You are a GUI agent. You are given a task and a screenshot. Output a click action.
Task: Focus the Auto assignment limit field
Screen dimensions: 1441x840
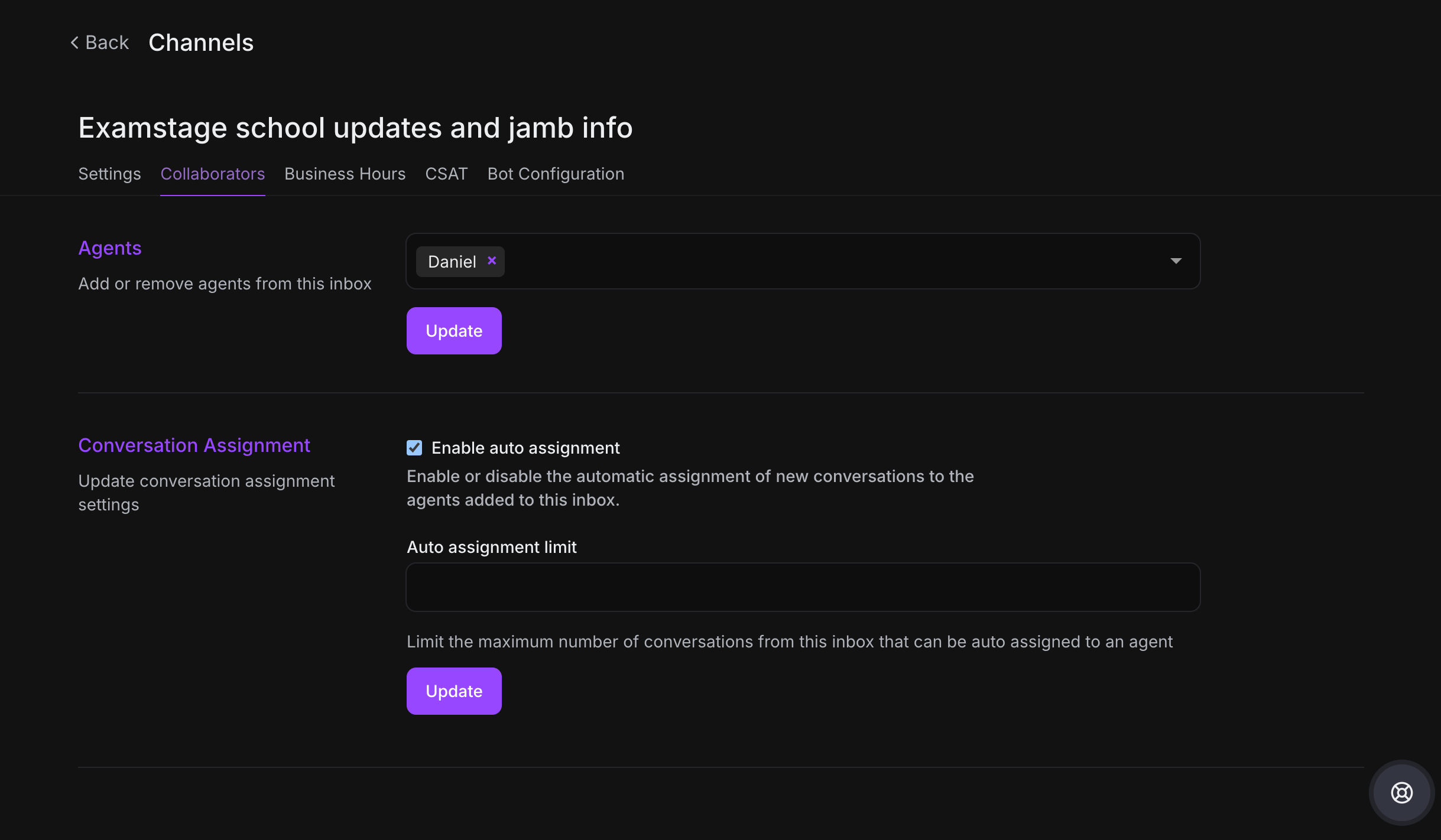click(x=803, y=587)
